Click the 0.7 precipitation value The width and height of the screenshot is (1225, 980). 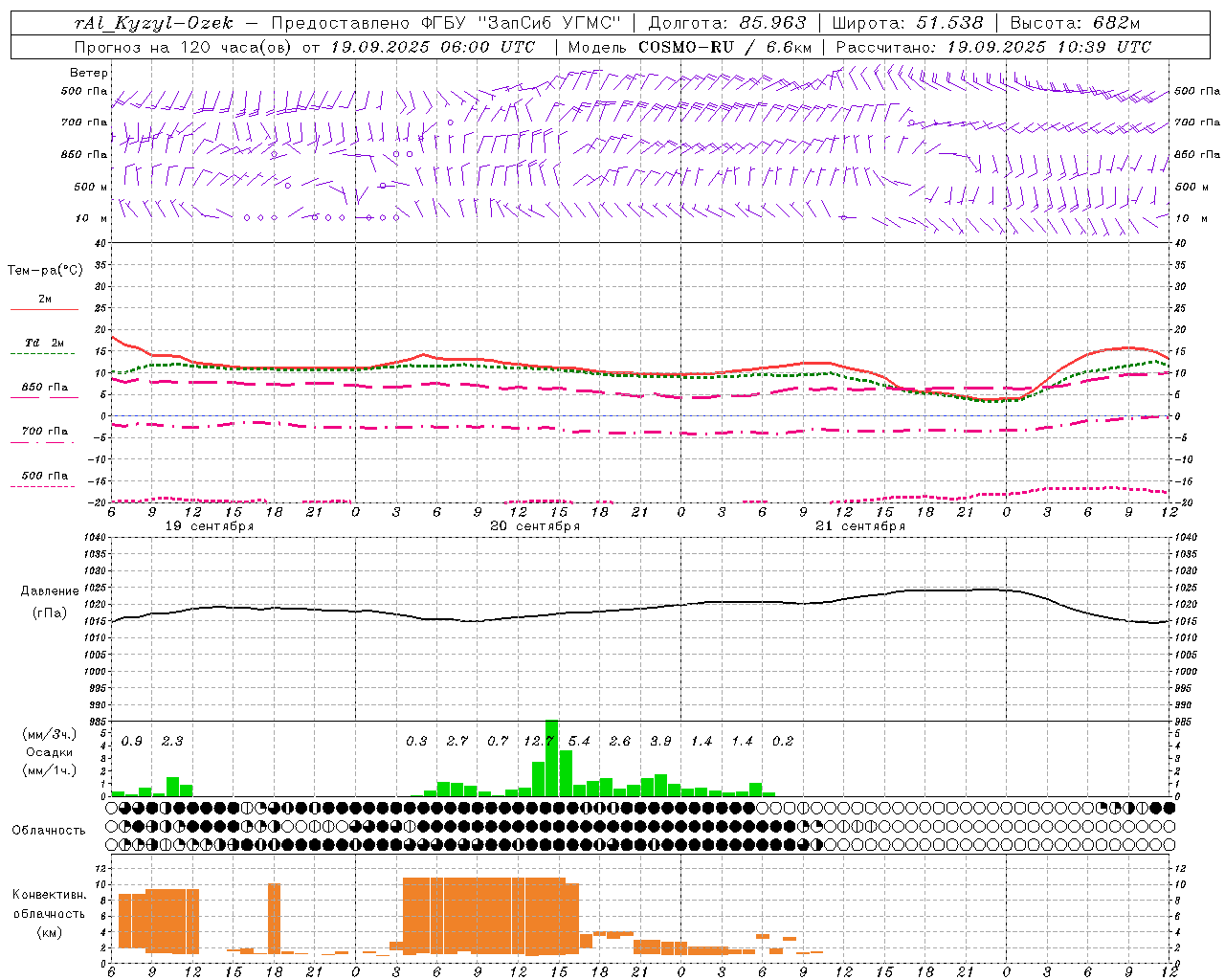point(498,742)
